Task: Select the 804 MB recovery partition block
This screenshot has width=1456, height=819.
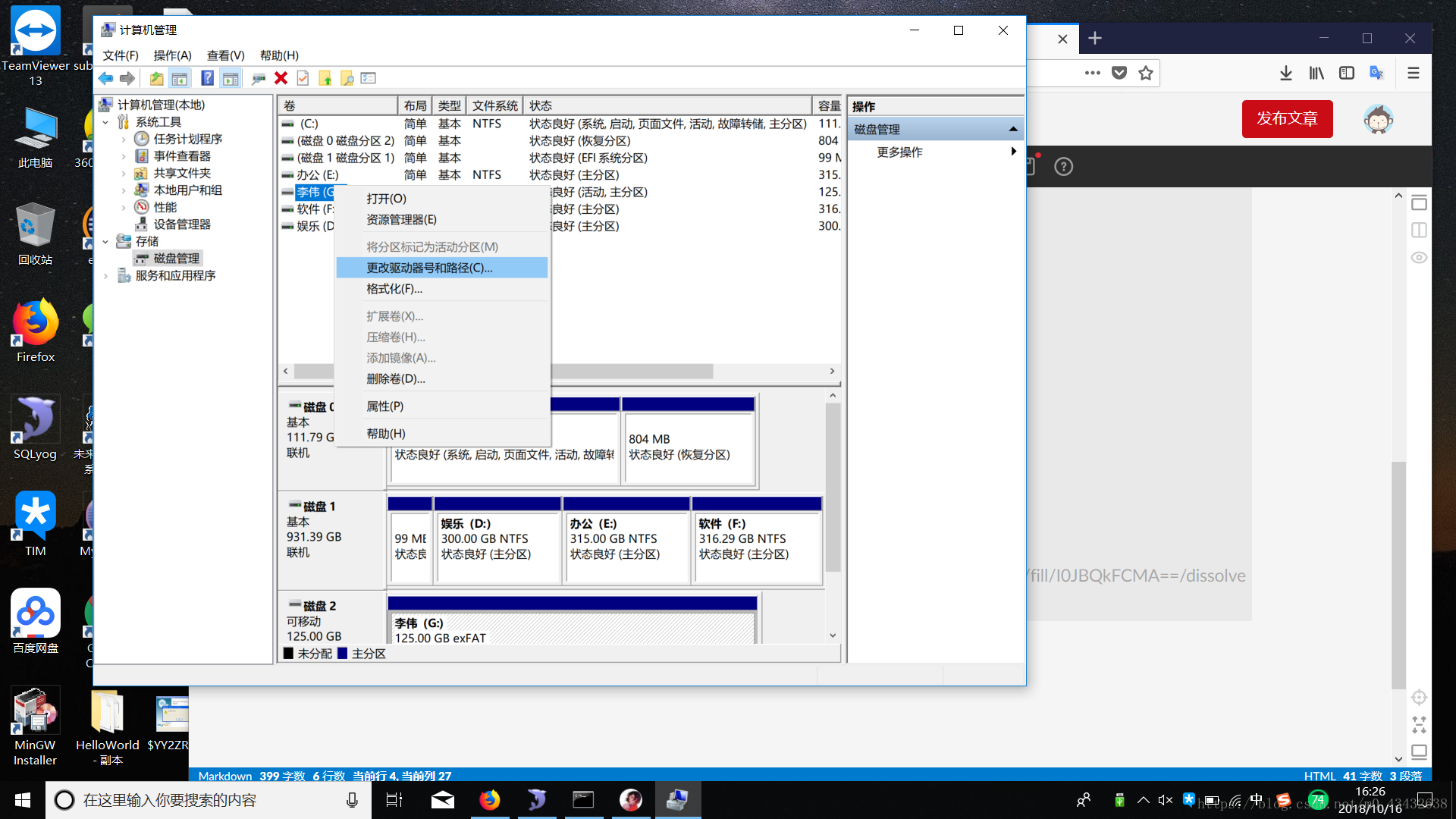Action: (x=689, y=441)
